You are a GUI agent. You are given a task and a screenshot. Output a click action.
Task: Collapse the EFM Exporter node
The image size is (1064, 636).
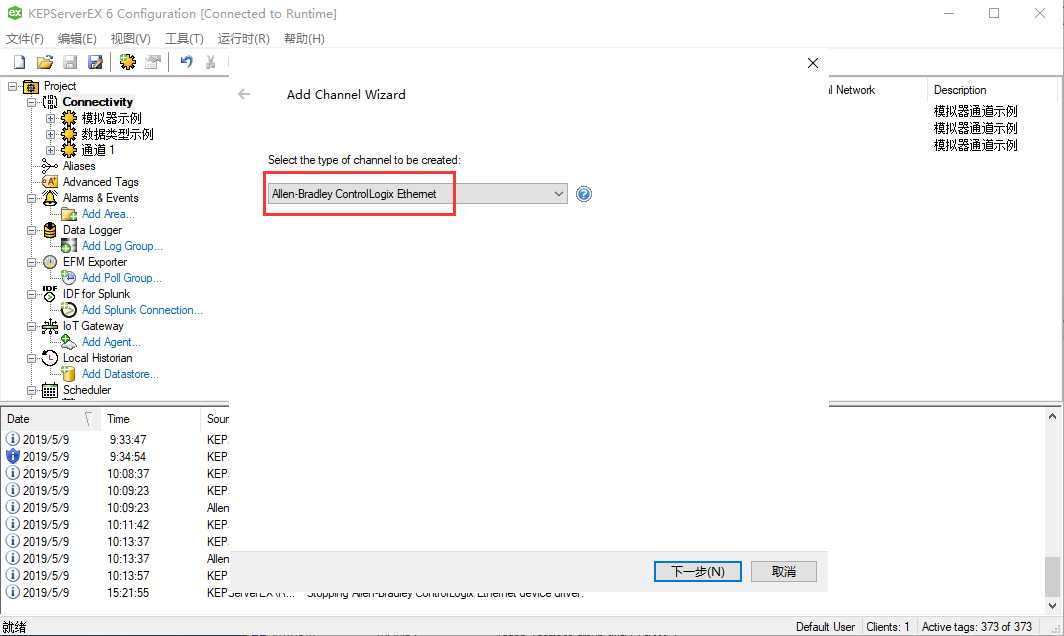(x=31, y=262)
